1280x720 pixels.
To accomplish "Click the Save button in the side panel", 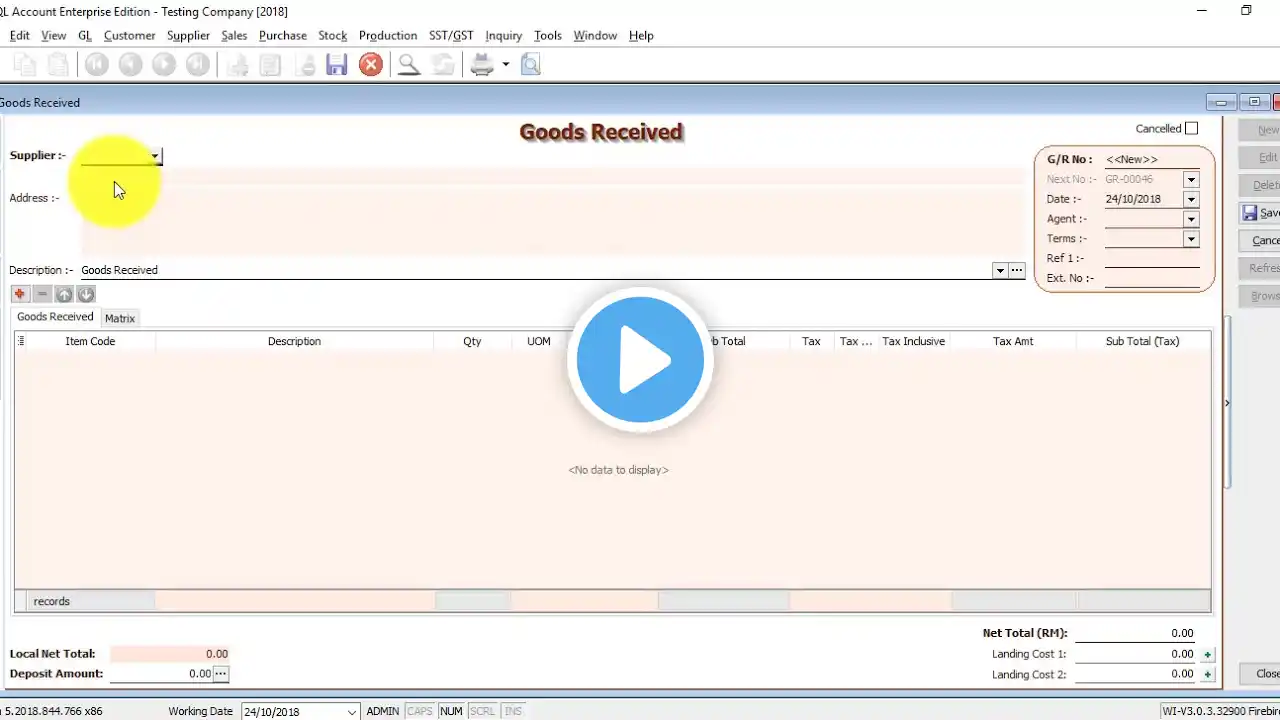I will [1260, 213].
